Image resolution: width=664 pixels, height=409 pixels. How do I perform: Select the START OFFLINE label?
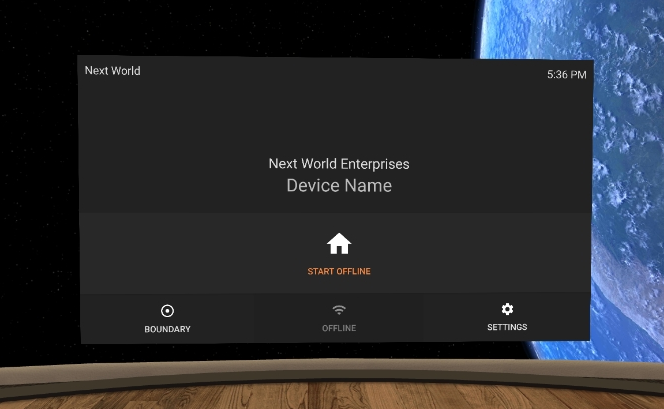[339, 271]
